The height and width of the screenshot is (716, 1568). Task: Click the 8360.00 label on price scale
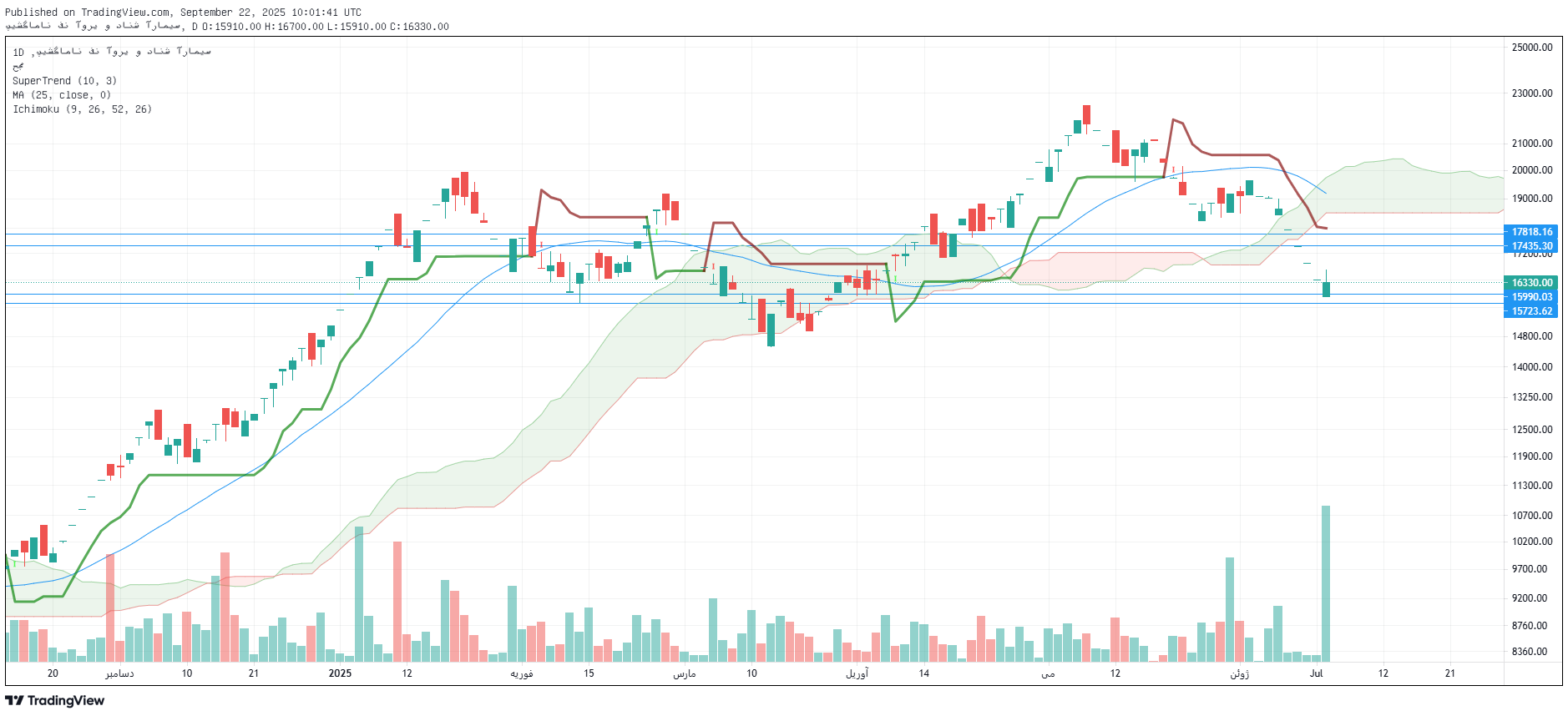click(x=1531, y=652)
